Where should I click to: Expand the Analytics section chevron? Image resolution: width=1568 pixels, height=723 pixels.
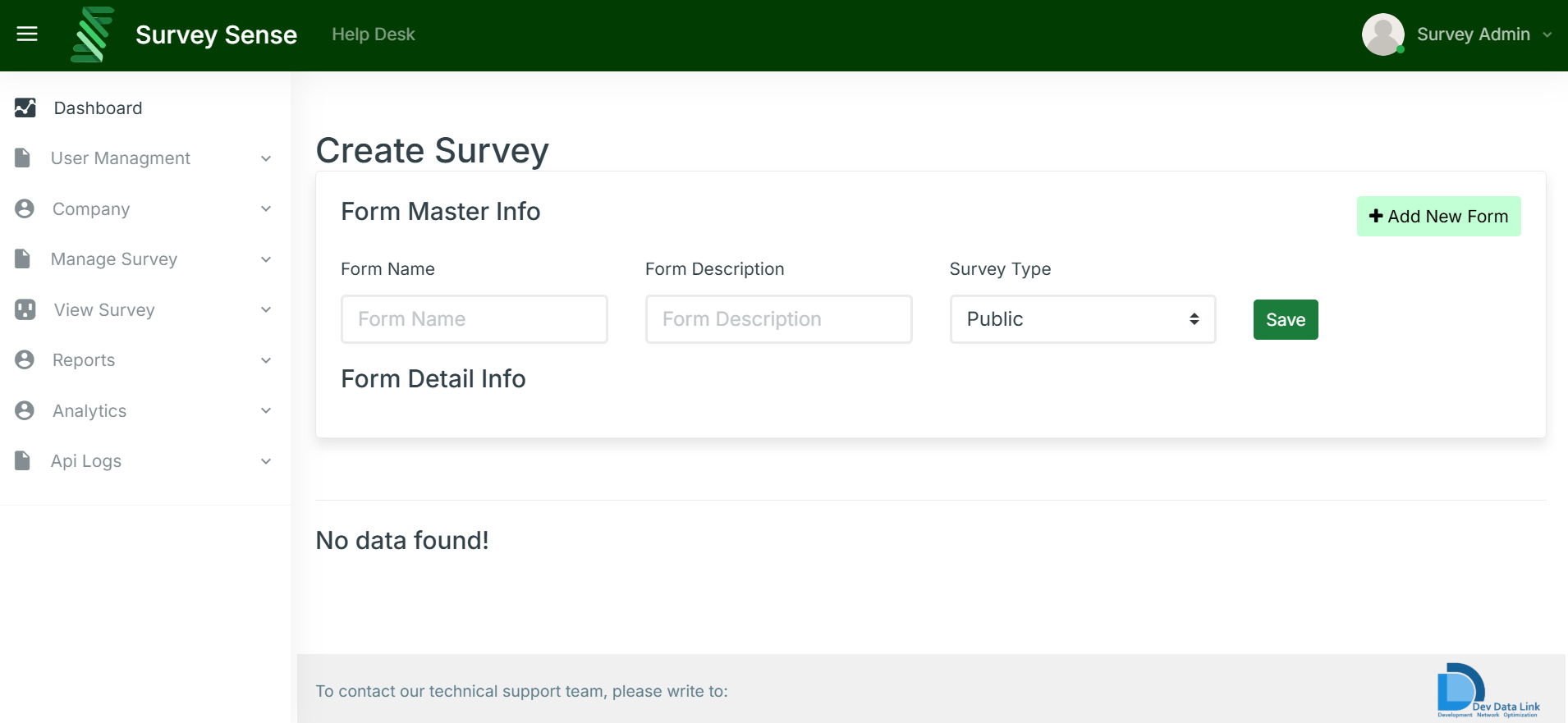tap(266, 410)
